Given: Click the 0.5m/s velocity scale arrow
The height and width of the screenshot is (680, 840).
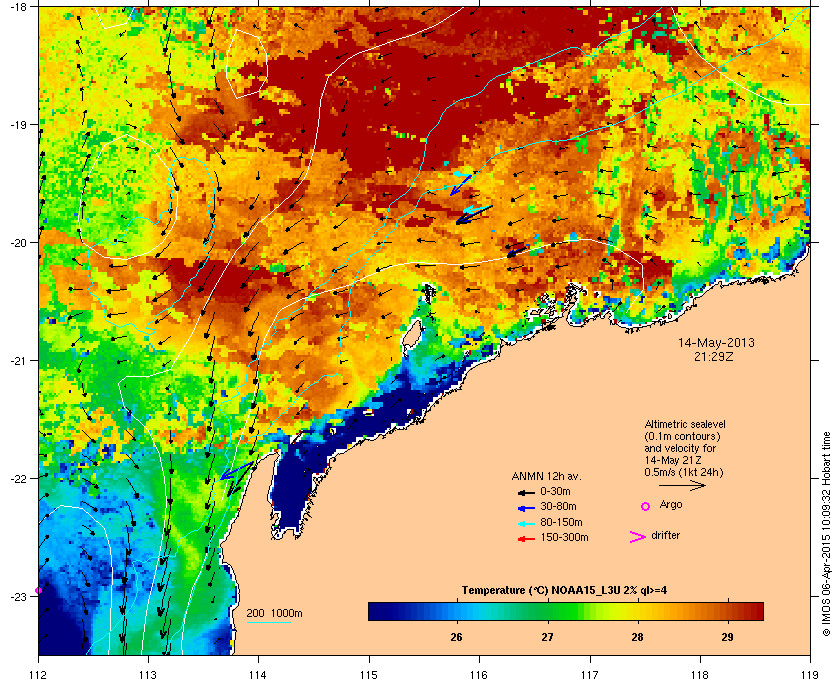Looking at the screenshot, I should 682,486.
